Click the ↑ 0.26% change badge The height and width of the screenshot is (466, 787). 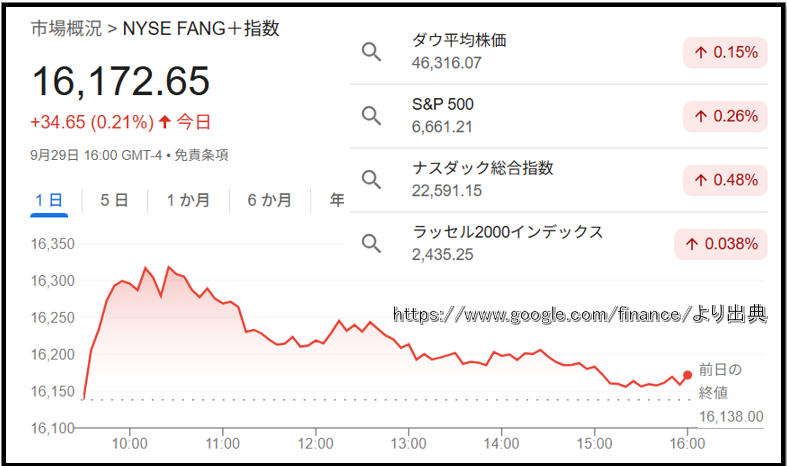(x=724, y=116)
